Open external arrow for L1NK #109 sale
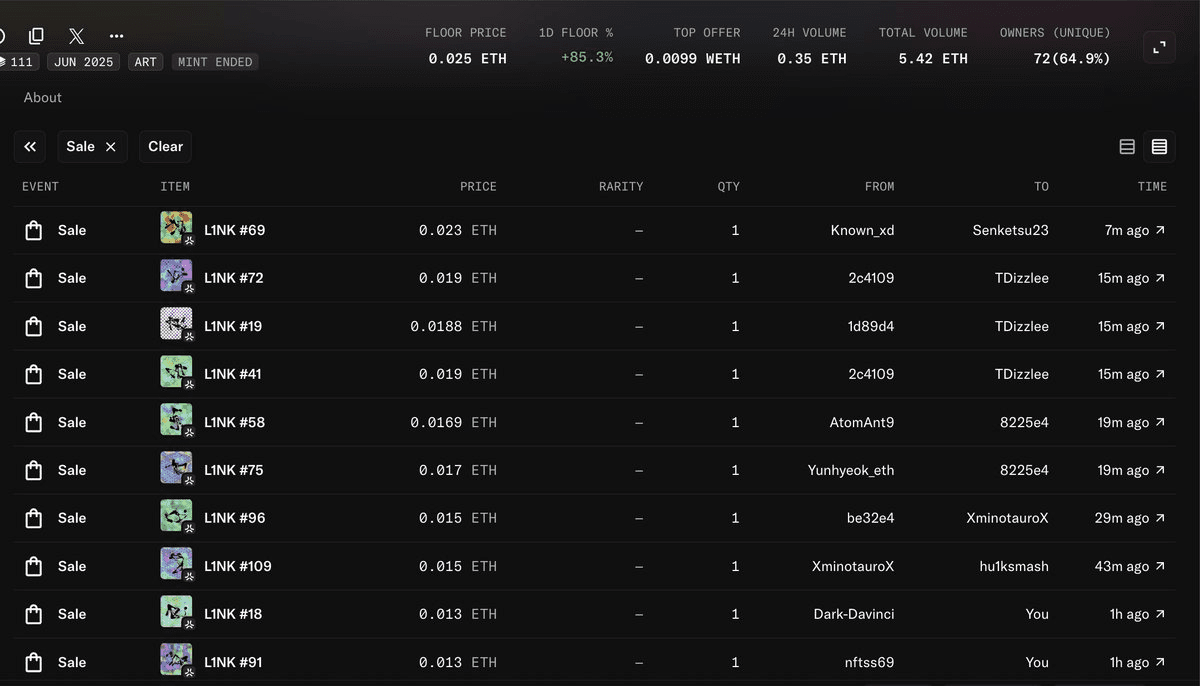 1160,566
